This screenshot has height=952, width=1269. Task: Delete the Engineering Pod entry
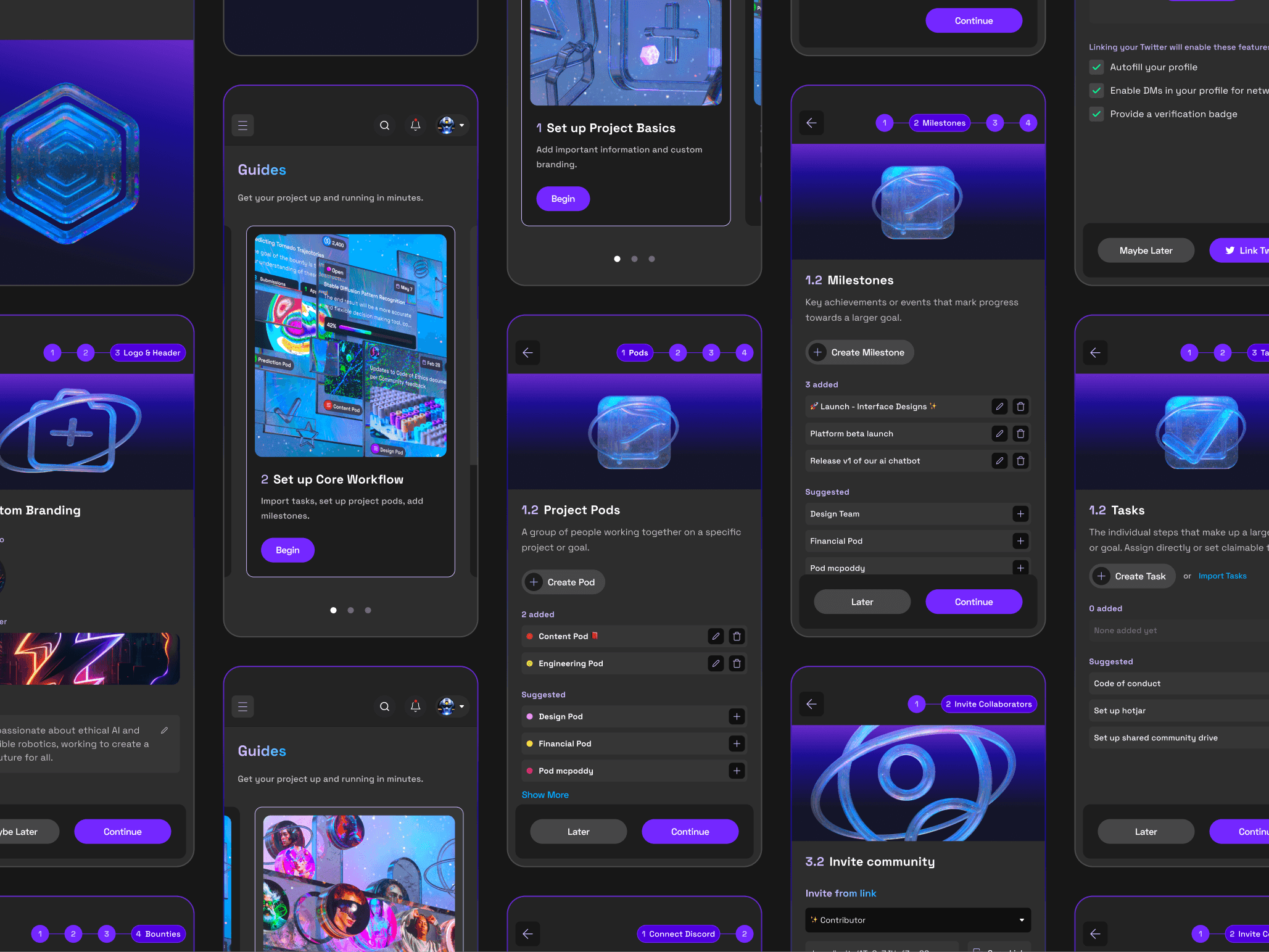coord(737,663)
